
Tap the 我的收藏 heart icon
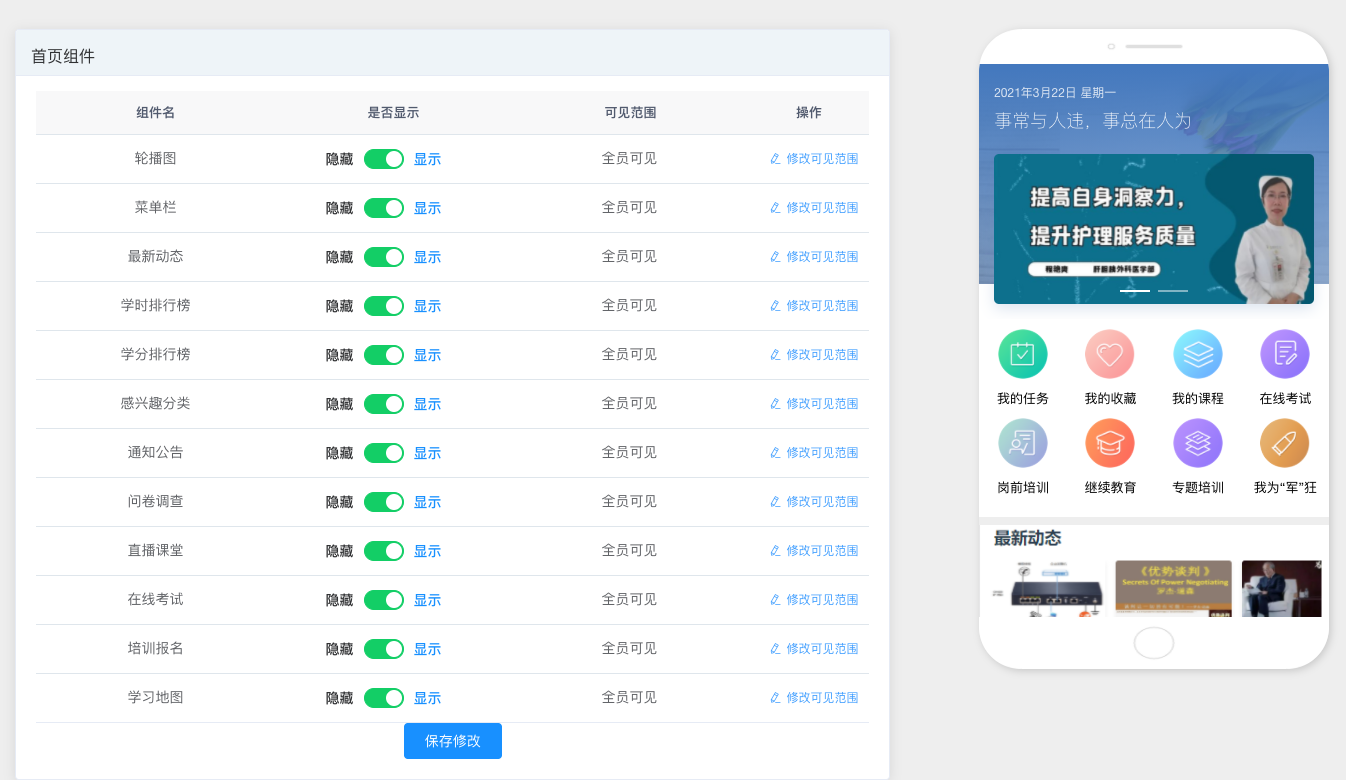[1110, 354]
